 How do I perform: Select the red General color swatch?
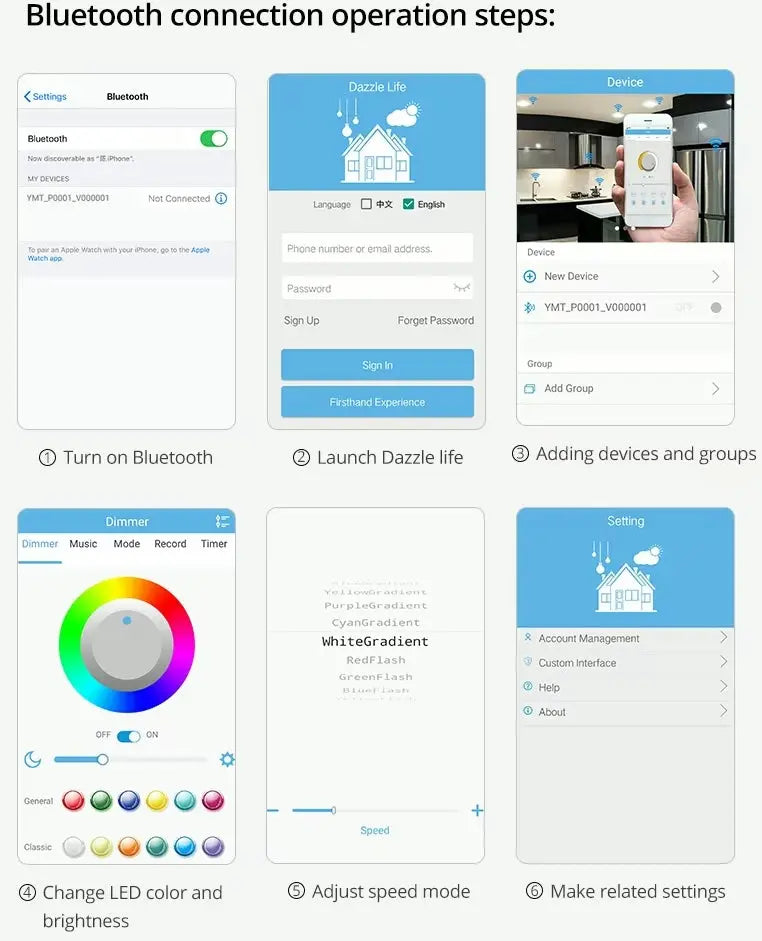73,800
